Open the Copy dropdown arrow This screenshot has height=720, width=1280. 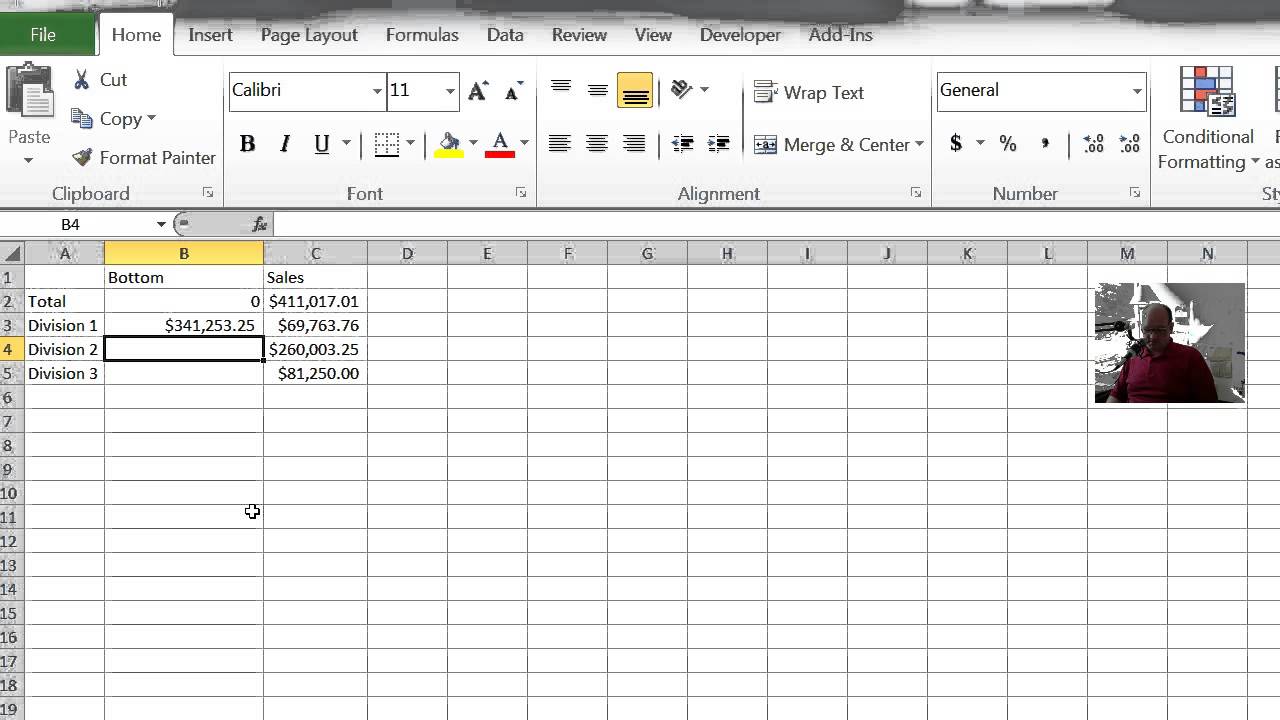coord(151,119)
